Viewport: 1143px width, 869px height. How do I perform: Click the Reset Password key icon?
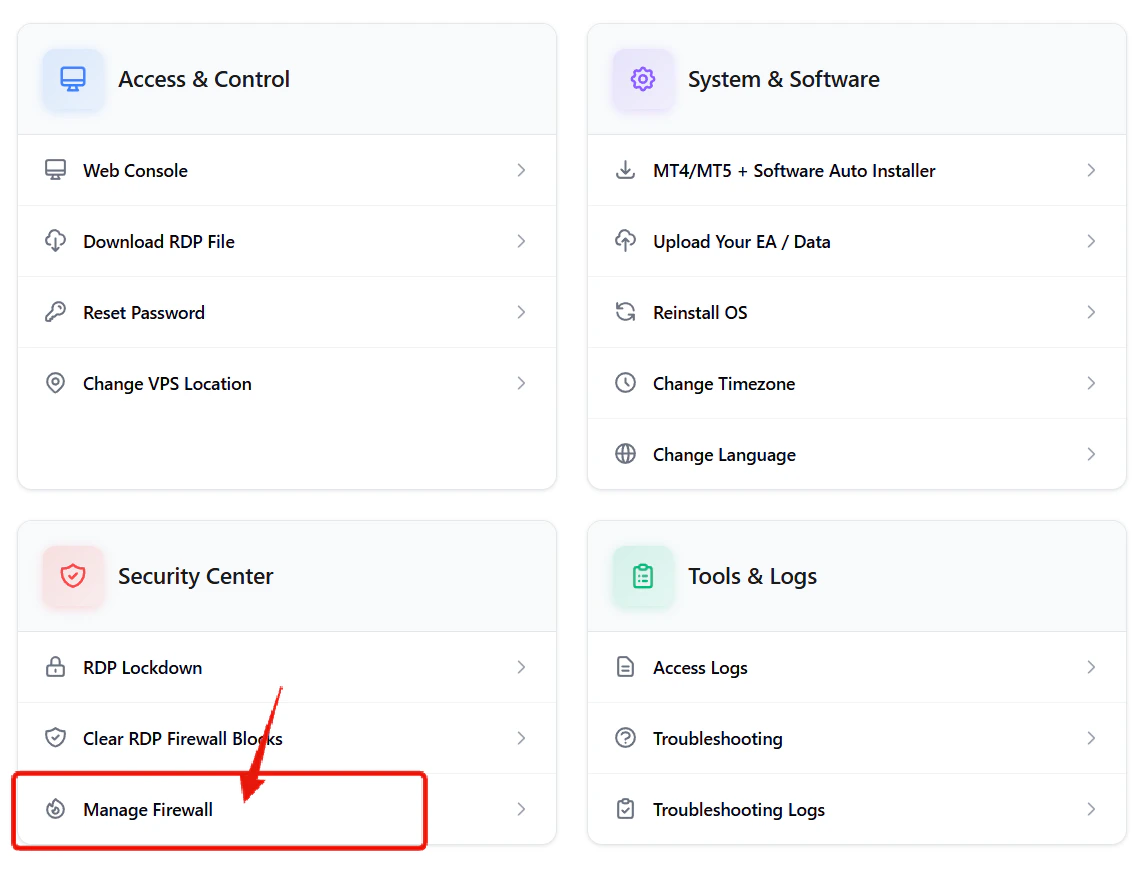(x=55, y=312)
